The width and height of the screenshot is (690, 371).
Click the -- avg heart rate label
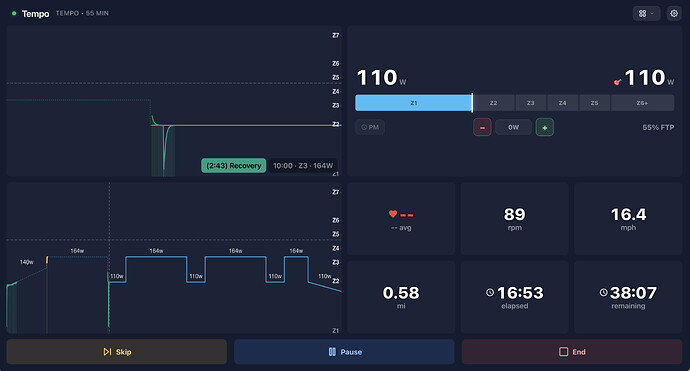[401, 228]
